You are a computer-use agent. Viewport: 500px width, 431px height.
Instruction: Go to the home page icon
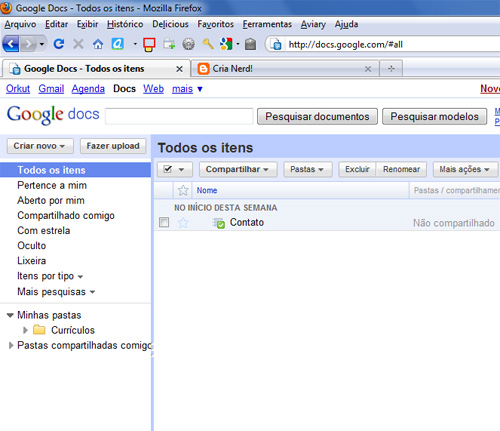98,44
